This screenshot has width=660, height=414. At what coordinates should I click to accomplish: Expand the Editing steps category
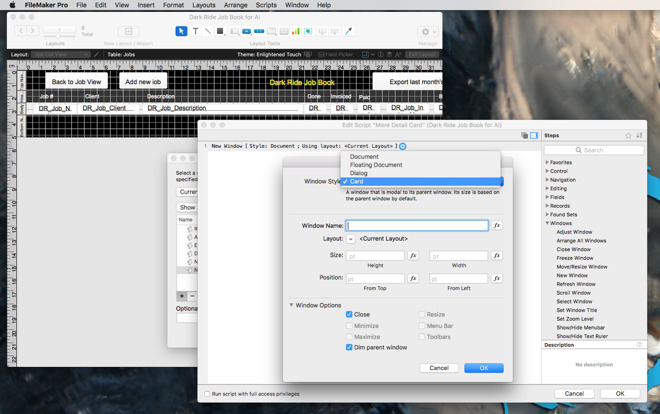coord(547,188)
